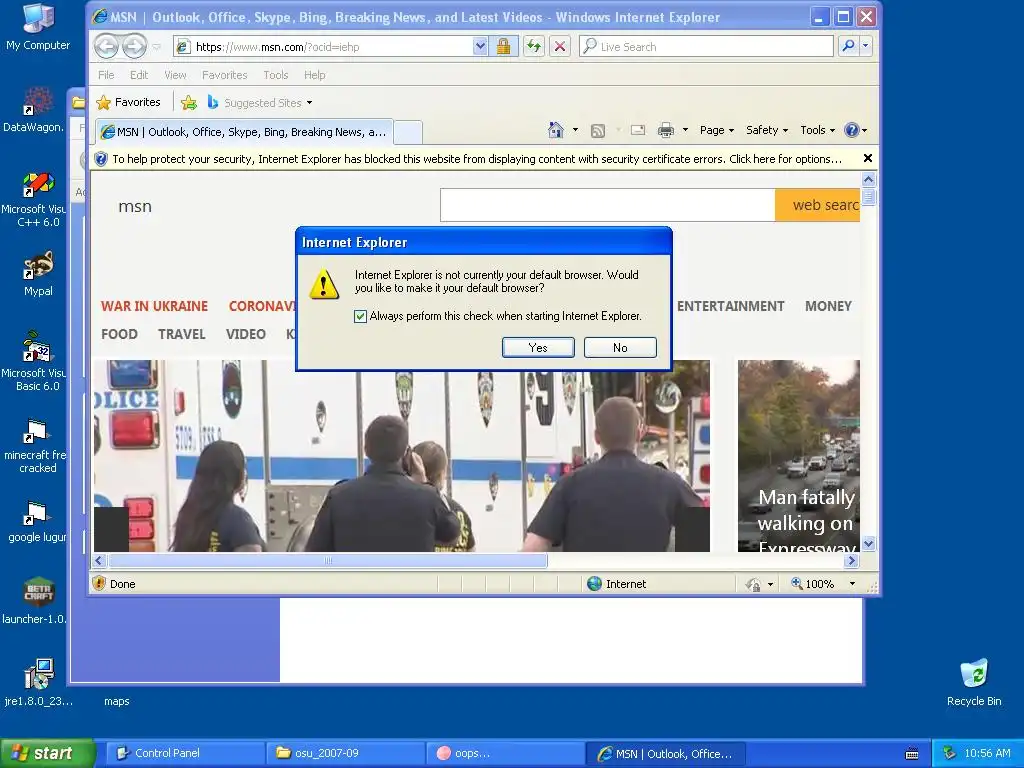Open the Page menu dropdown

pos(716,130)
